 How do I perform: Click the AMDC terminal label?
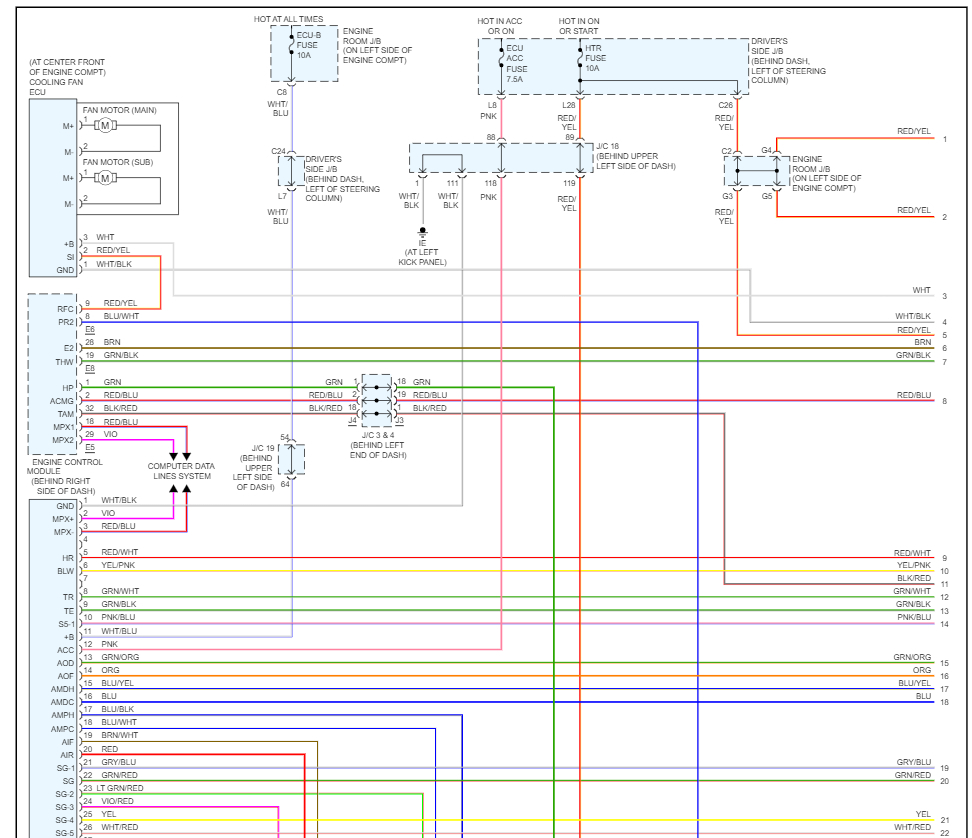(x=62, y=702)
